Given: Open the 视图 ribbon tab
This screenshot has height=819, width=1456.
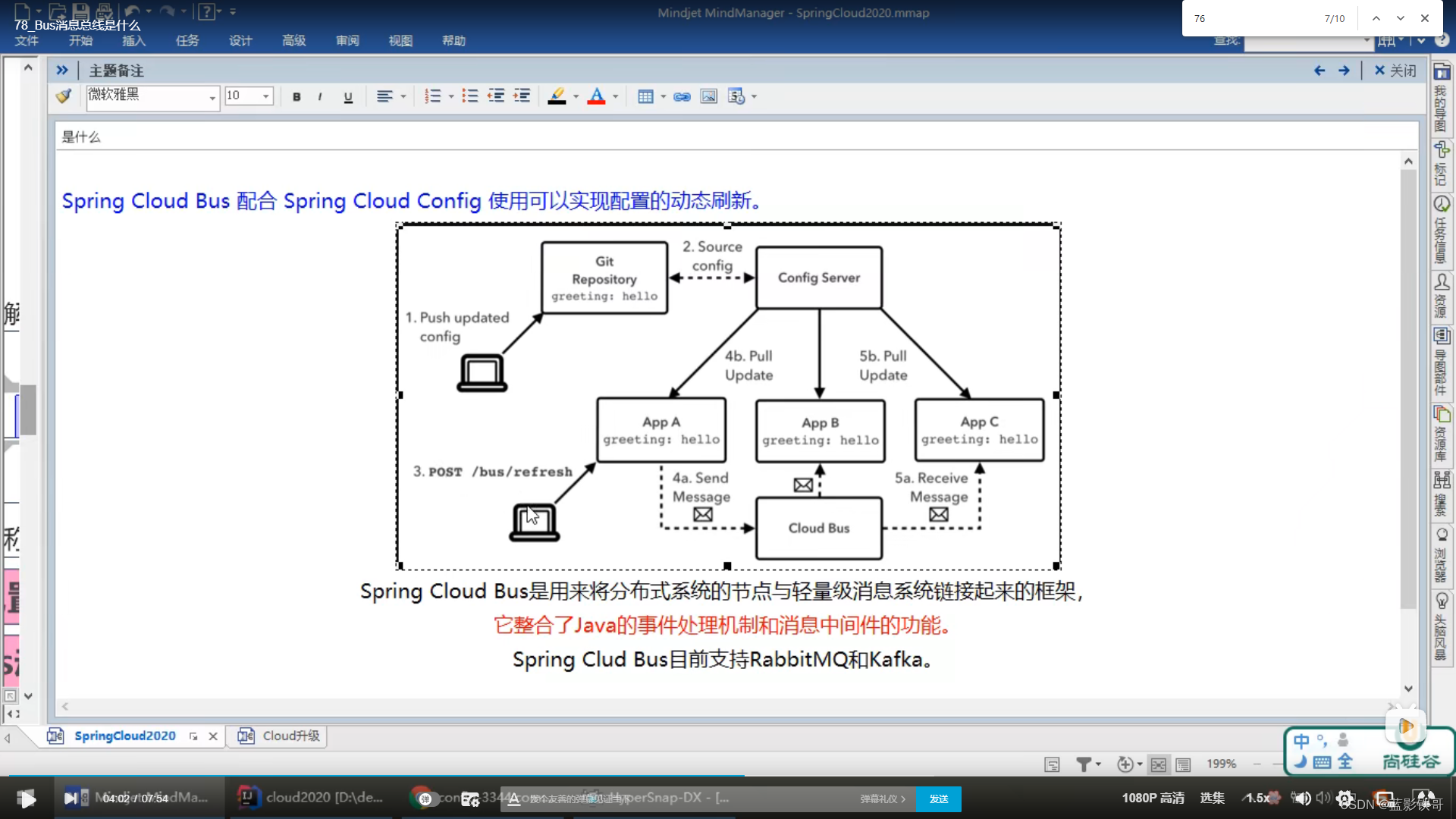Looking at the screenshot, I should click(x=400, y=41).
